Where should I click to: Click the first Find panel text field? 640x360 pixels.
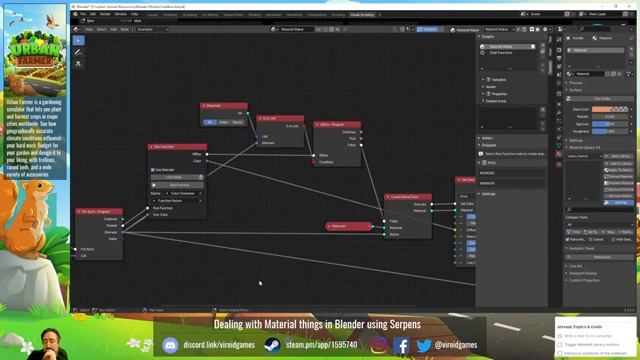click(x=512, y=173)
